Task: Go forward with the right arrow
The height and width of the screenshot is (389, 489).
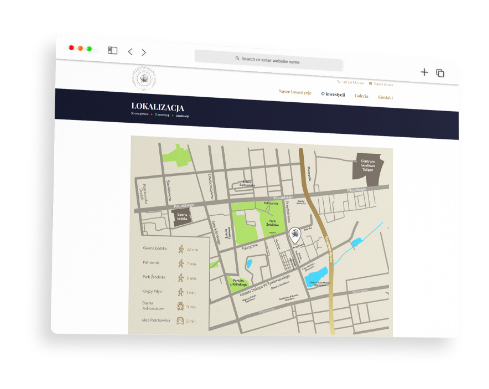Action: pyautogui.click(x=144, y=52)
